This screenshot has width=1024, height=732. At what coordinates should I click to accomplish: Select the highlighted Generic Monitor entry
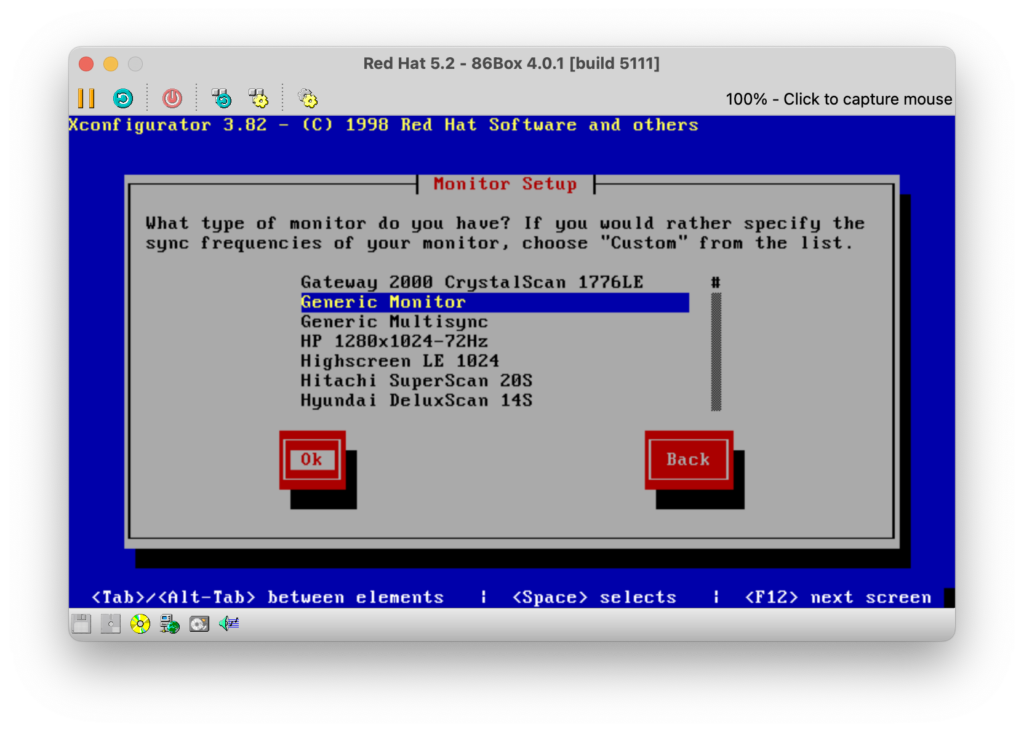(x=494, y=302)
